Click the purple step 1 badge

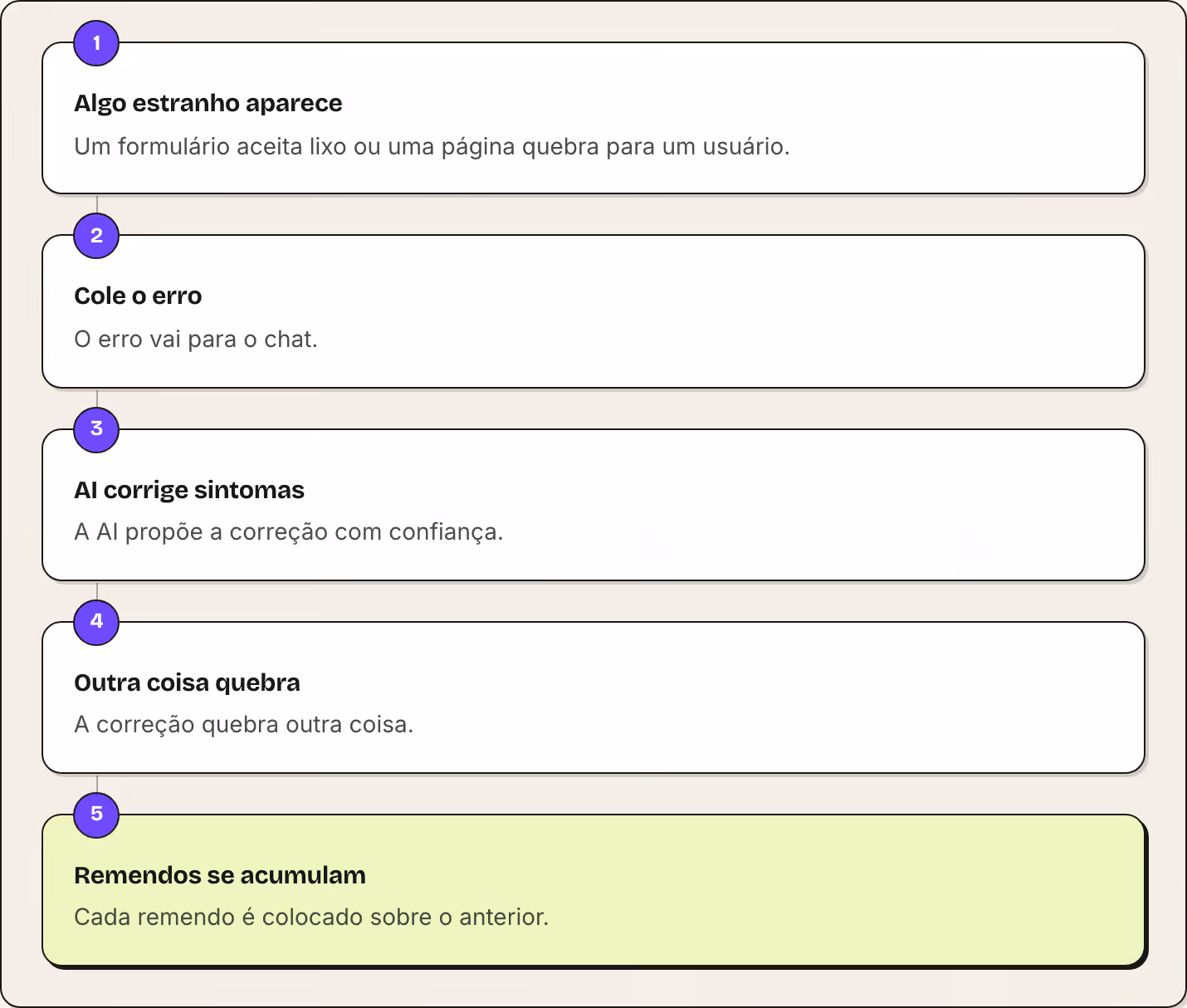click(96, 43)
